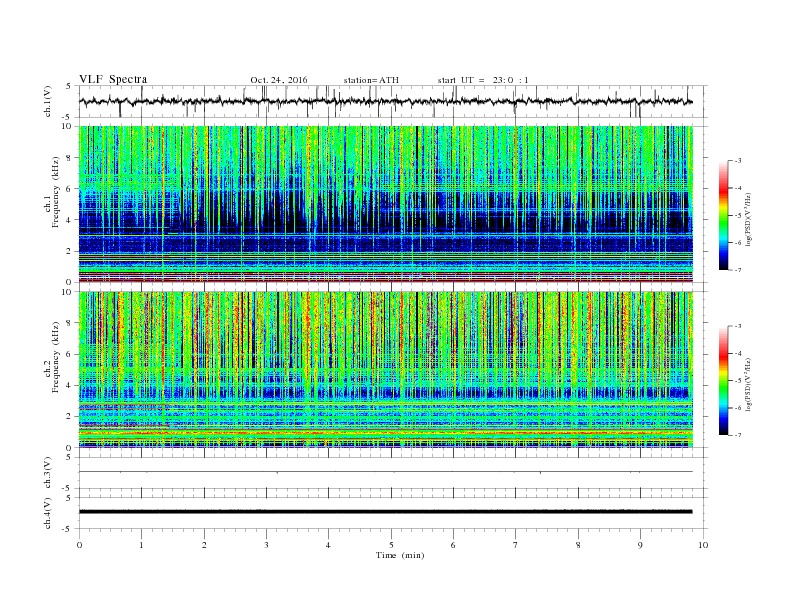Click the '1' minute time axis label
Image resolution: width=792 pixels, height=612 pixels.
[x=141, y=545]
